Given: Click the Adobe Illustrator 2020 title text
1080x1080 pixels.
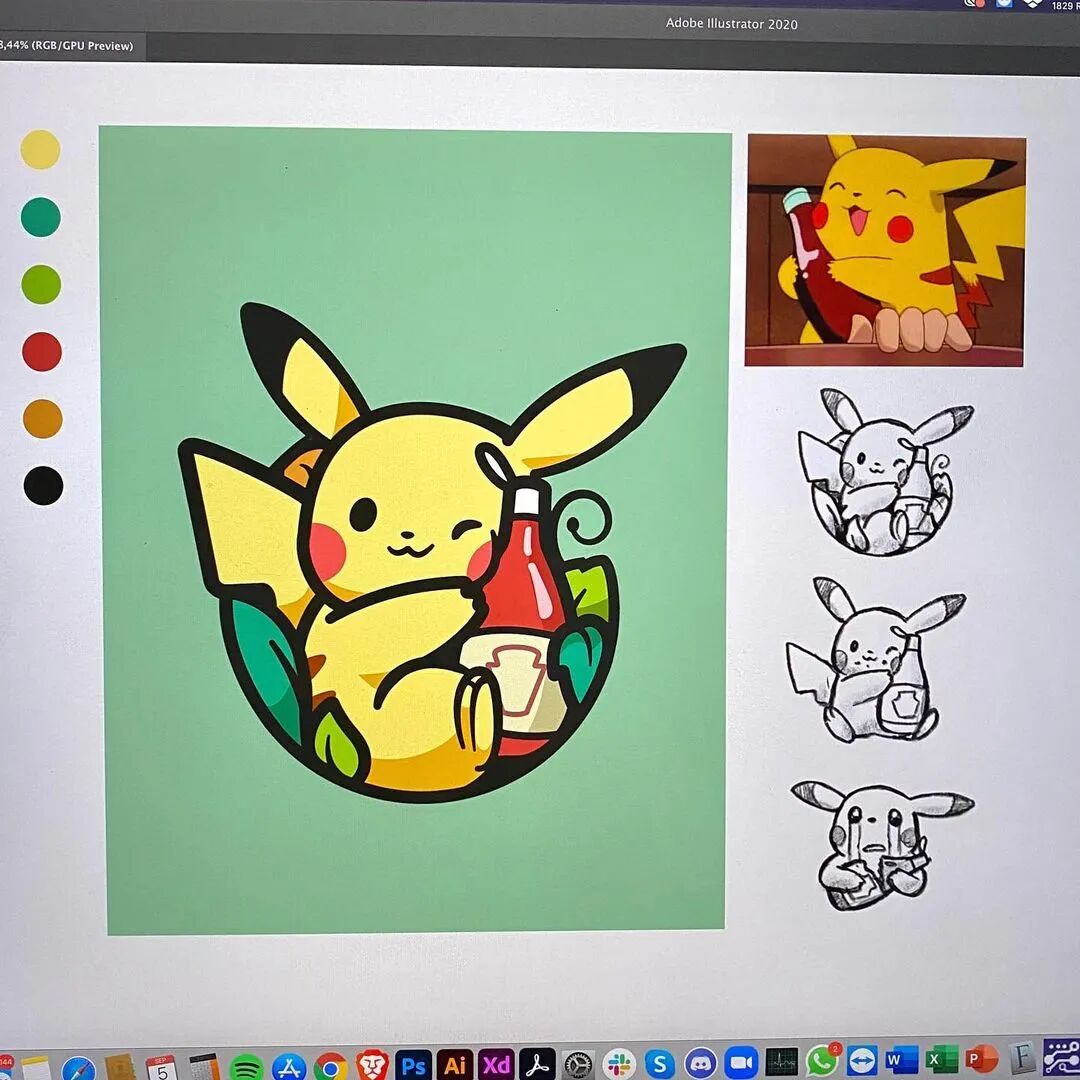Looking at the screenshot, I should (731, 24).
